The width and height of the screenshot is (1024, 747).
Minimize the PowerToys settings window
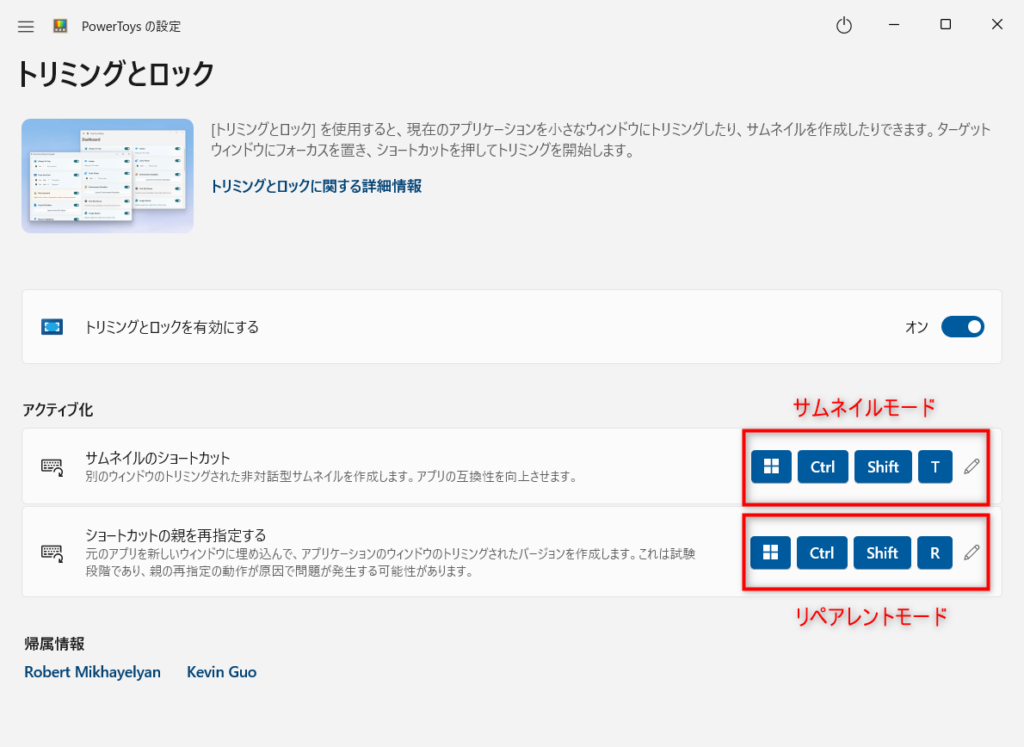pyautogui.click(x=894, y=25)
